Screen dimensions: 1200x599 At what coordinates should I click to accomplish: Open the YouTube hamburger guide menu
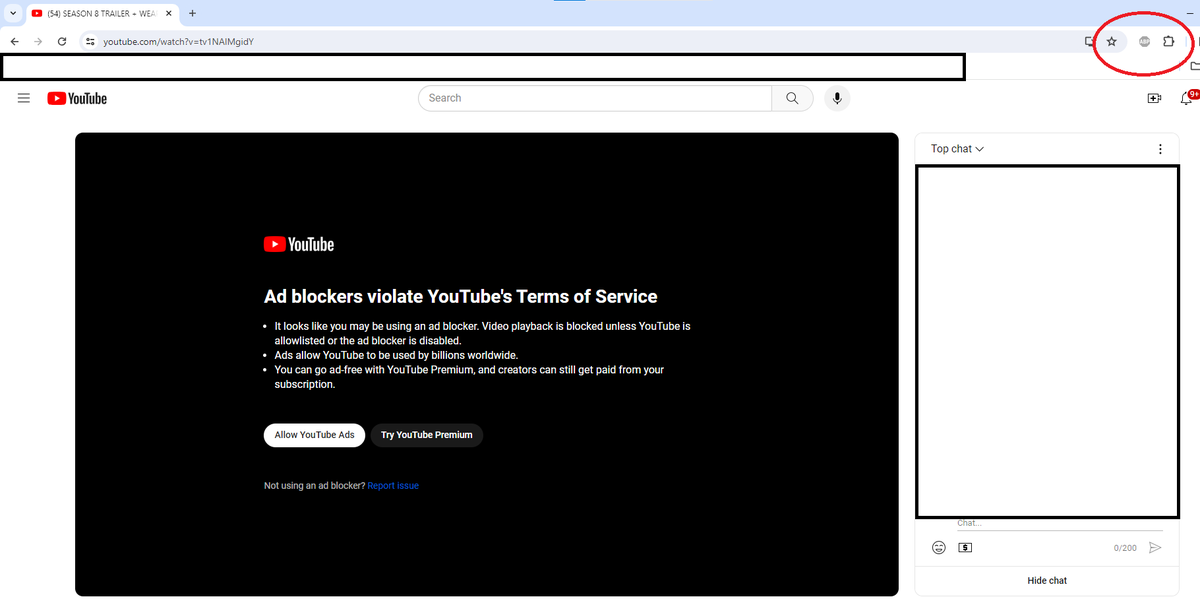point(24,98)
